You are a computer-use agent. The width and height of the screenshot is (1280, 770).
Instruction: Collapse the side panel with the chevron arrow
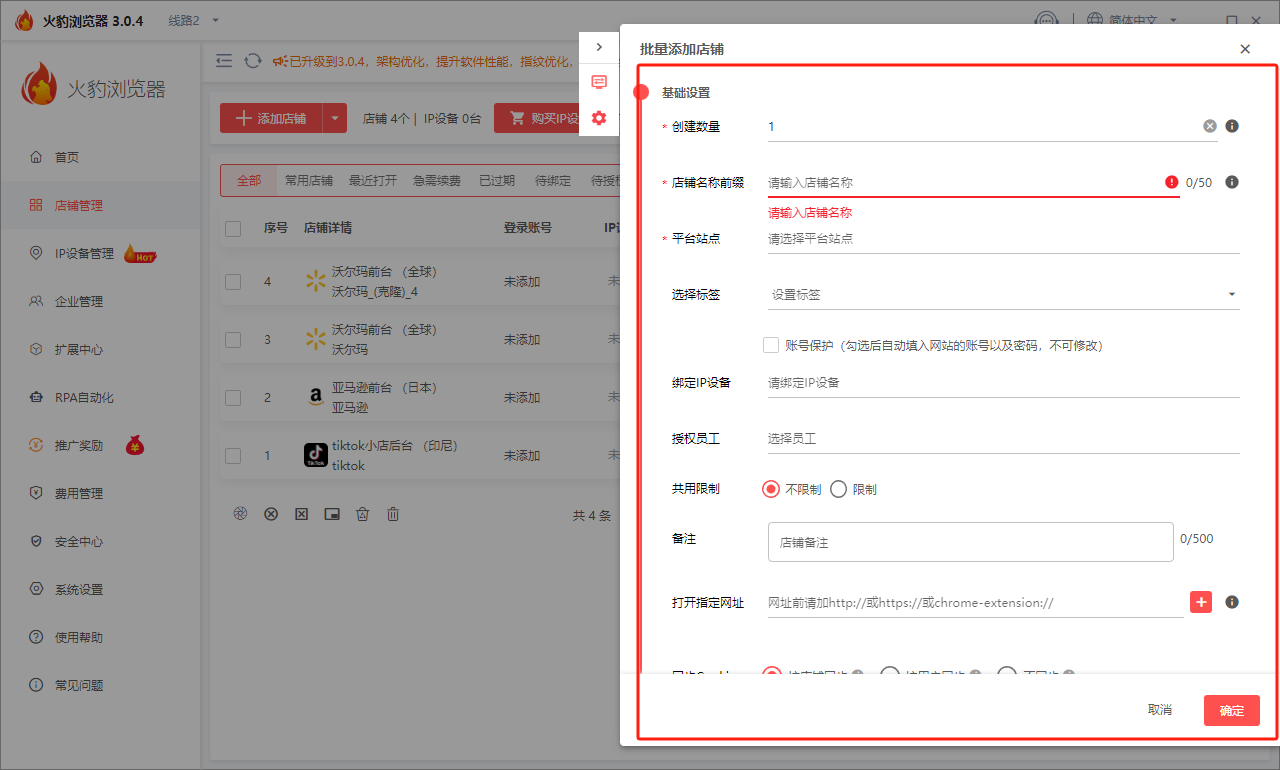(x=599, y=47)
